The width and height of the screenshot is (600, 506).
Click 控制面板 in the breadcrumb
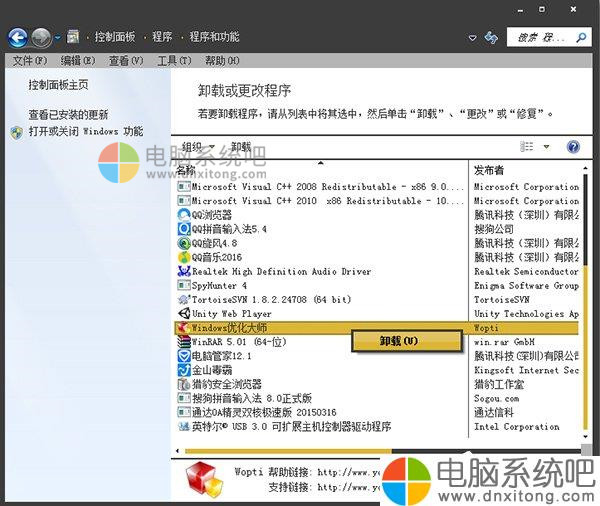tap(115, 37)
